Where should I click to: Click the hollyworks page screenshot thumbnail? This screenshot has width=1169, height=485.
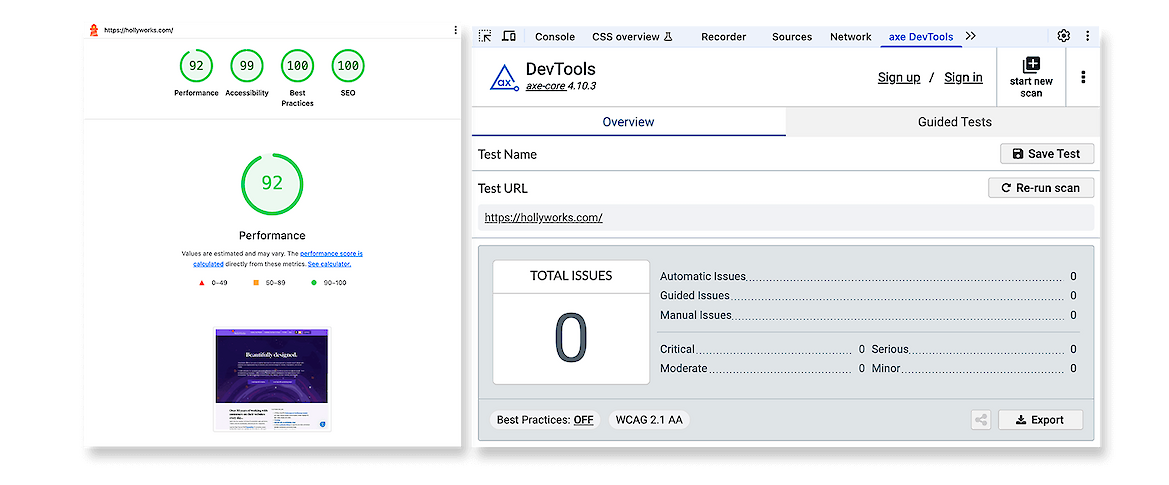[x=272, y=379]
